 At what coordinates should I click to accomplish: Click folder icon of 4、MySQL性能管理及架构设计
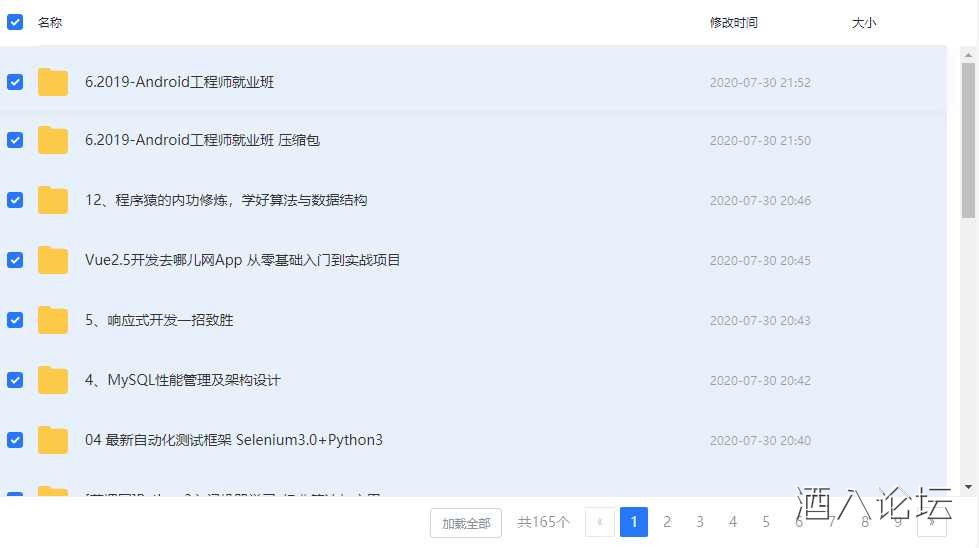point(52,379)
